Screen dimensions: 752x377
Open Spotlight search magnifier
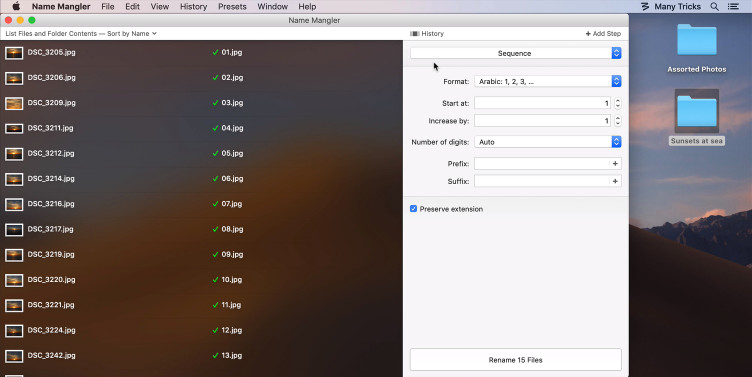pyautogui.click(x=715, y=6)
